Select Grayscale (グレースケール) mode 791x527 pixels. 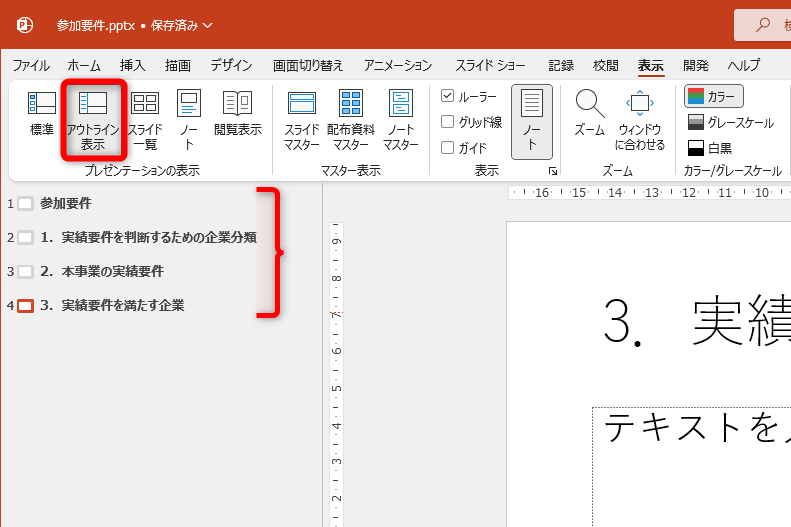(x=730, y=123)
